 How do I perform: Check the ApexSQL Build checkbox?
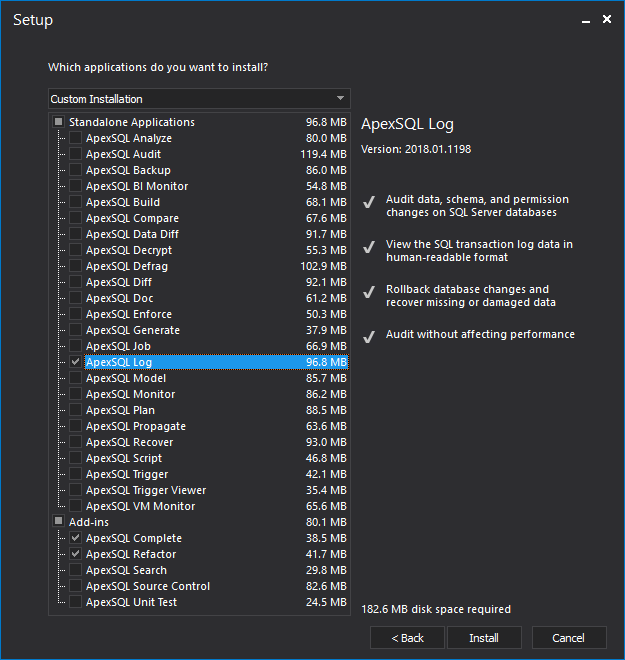coord(75,202)
